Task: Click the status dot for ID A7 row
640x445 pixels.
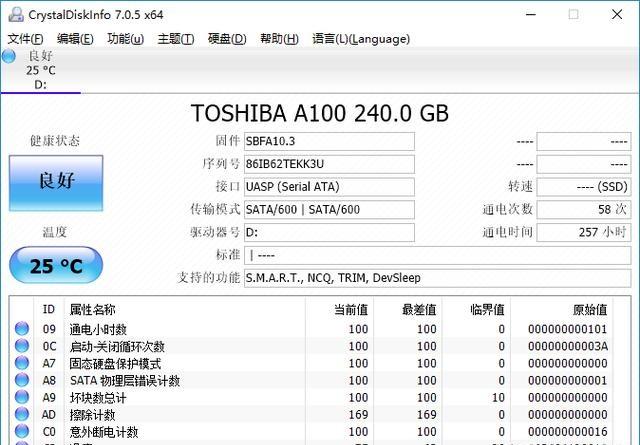Action: [x=22, y=363]
